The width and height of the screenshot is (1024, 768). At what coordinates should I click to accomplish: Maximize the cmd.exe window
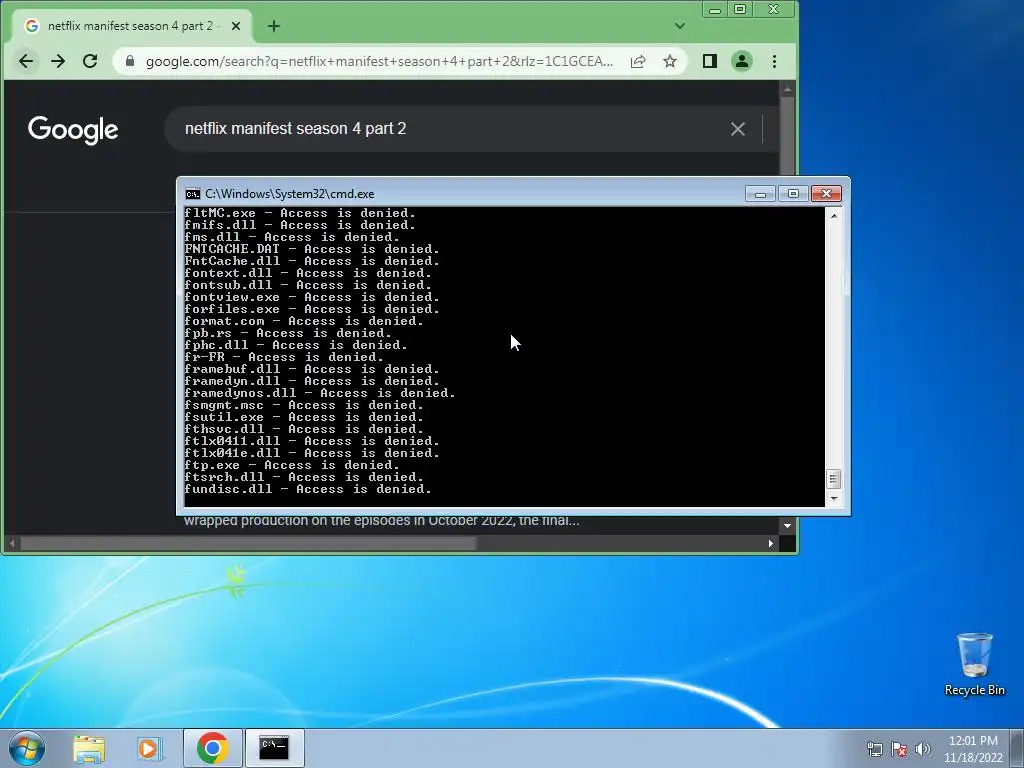pos(793,194)
